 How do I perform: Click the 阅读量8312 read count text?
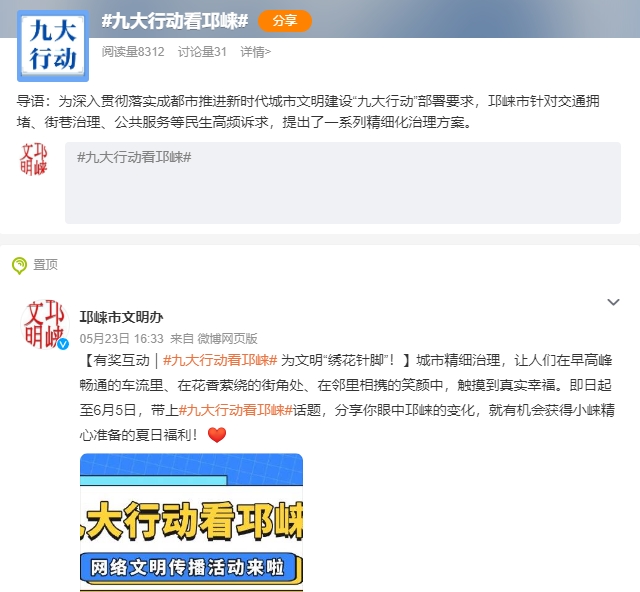tap(133, 52)
